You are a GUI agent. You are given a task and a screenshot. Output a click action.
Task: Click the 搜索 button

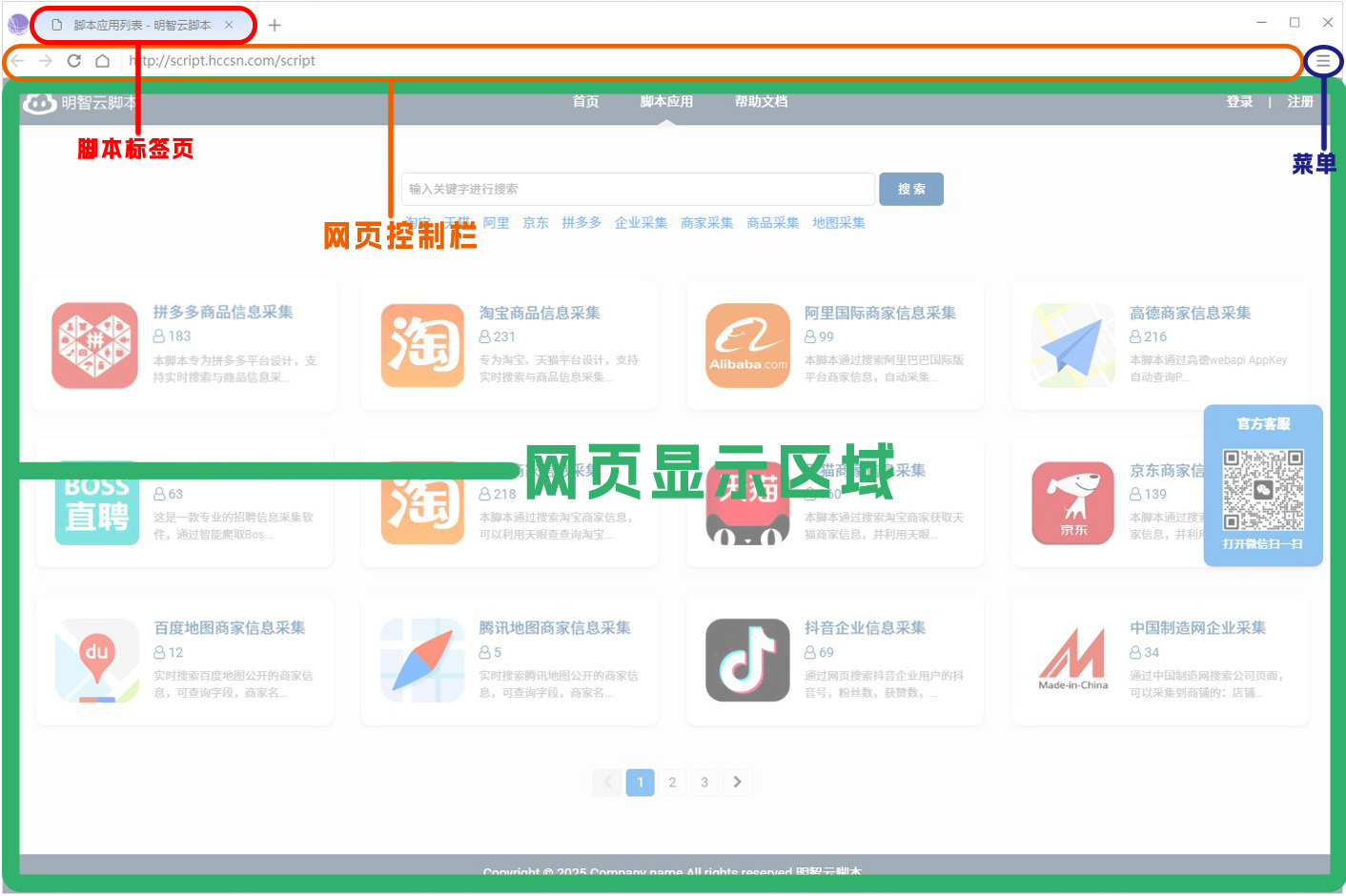(x=911, y=189)
